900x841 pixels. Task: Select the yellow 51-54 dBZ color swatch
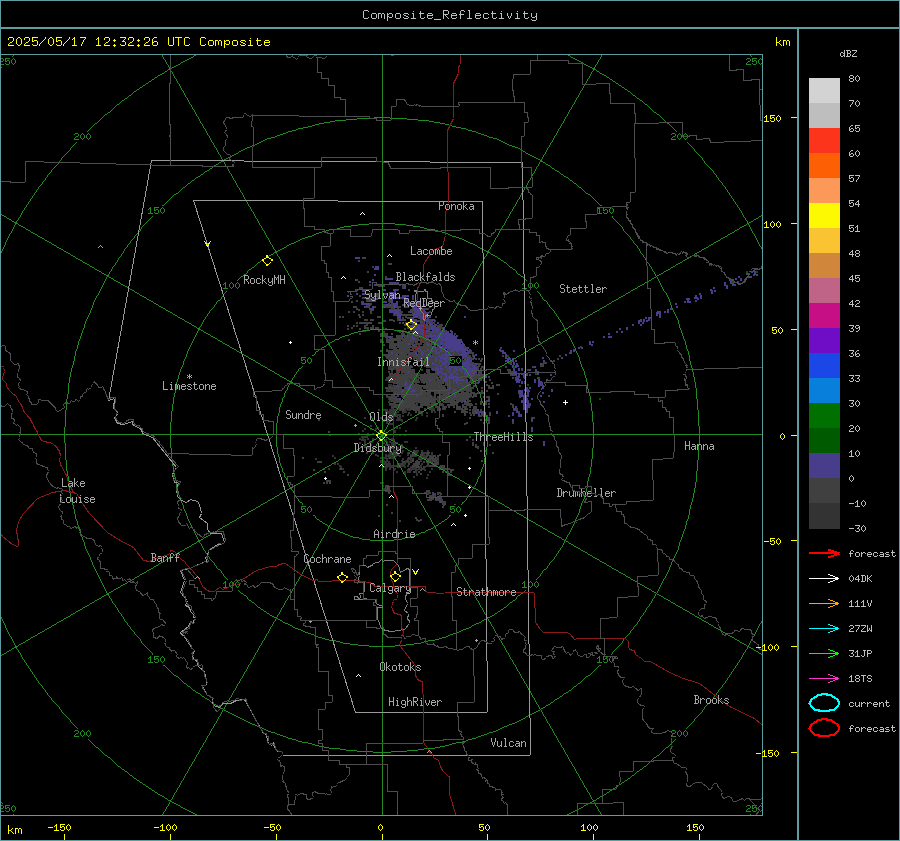(x=824, y=216)
